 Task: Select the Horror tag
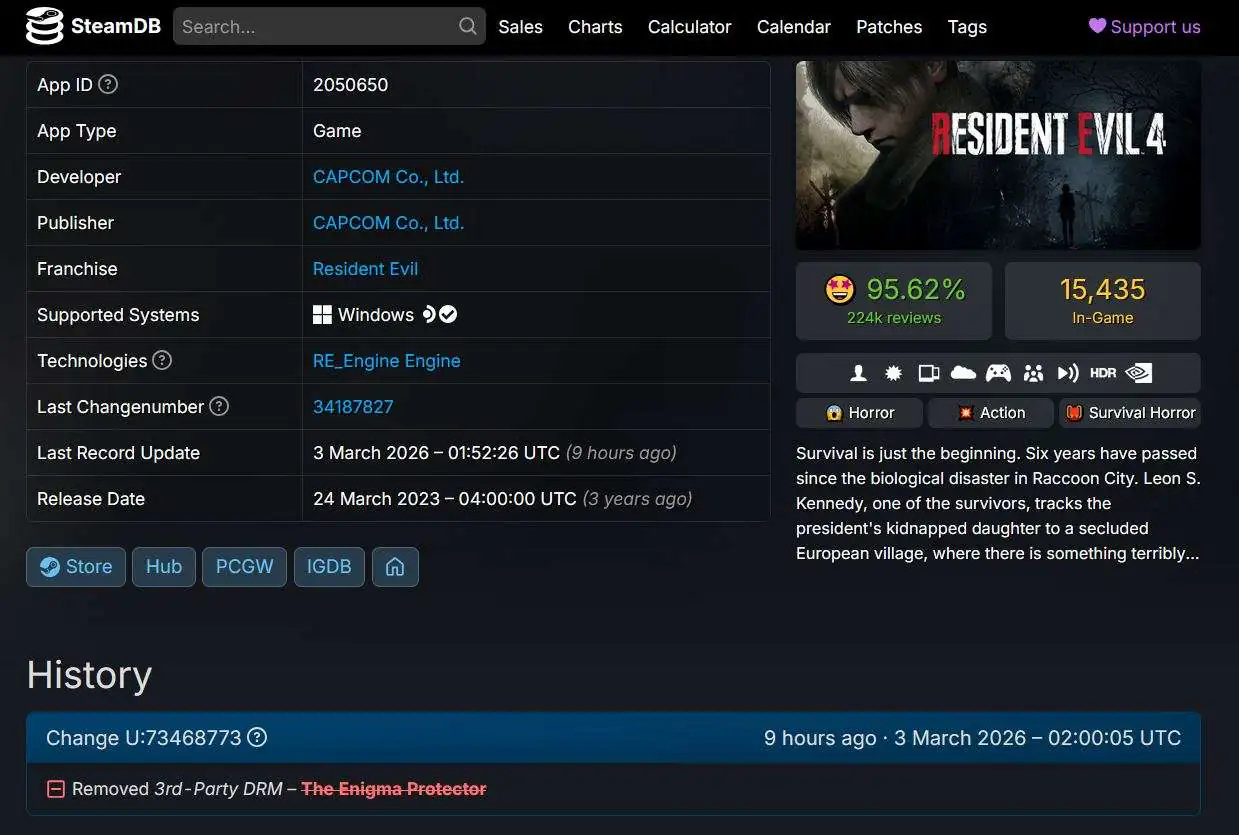[860, 413]
